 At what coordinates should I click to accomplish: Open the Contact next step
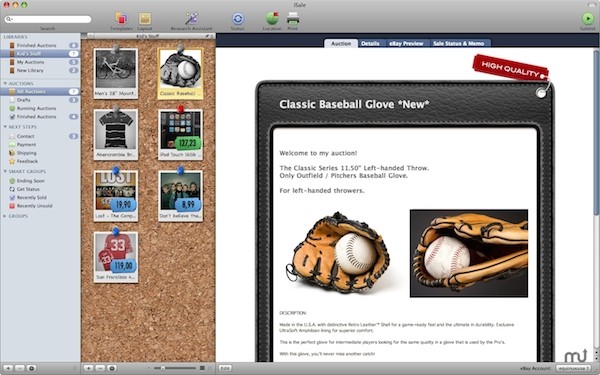coord(40,136)
